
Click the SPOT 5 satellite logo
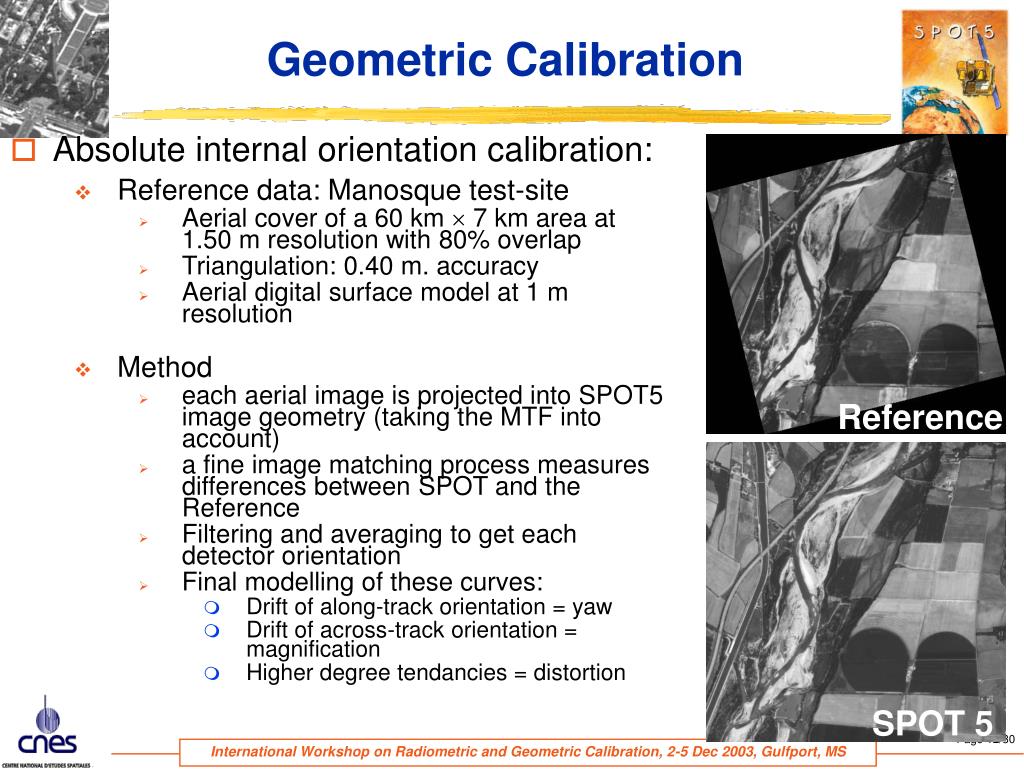pos(954,72)
